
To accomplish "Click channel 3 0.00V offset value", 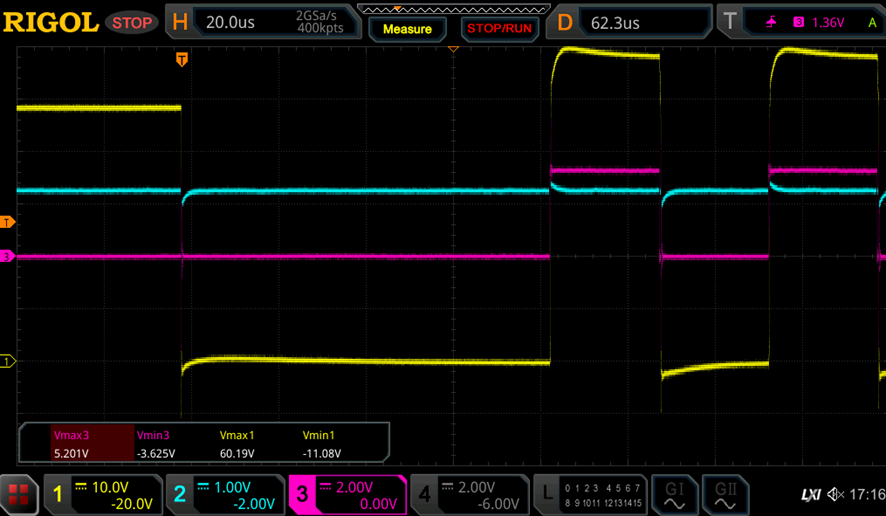I will click(x=379, y=504).
